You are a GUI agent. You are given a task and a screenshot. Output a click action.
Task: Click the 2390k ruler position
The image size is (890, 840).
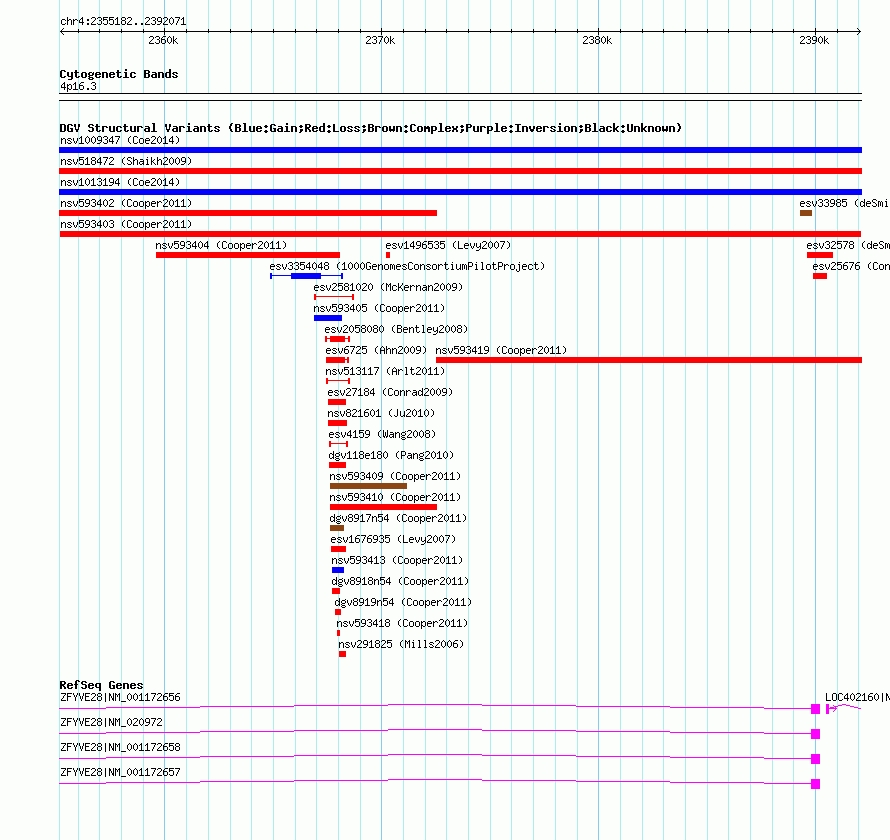point(814,40)
